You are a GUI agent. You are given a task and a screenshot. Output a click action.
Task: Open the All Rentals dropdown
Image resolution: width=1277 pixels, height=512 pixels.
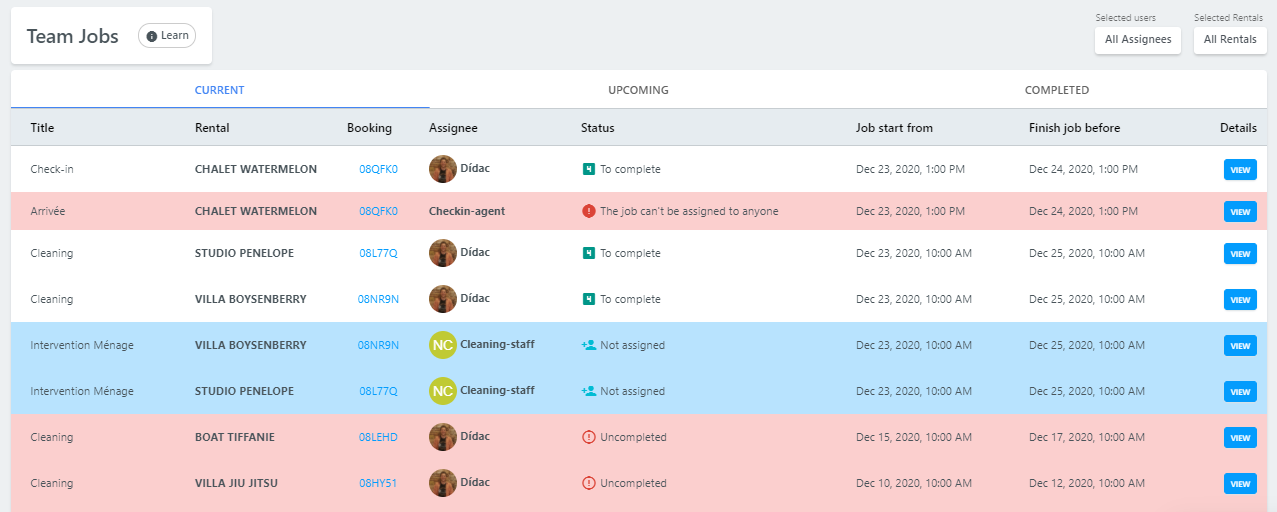(x=1230, y=40)
